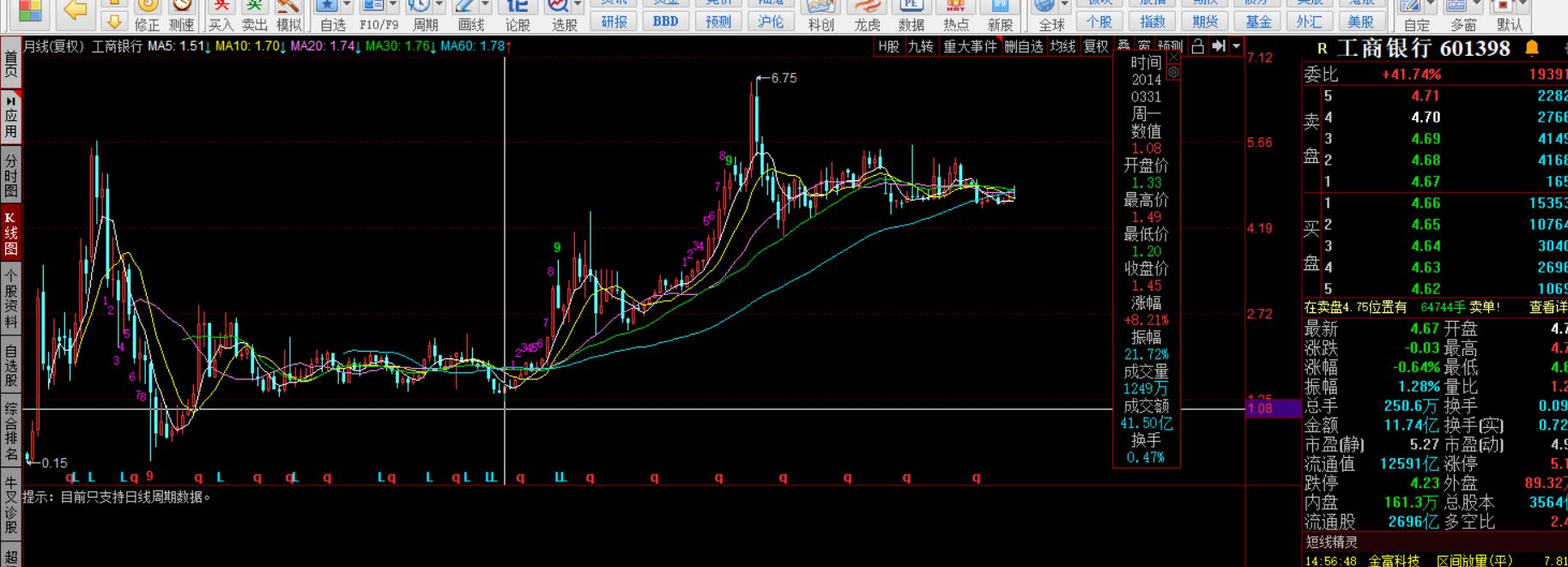Close the K-line data tooltip panel
This screenshot has height=567, width=1568.
click(x=1173, y=57)
